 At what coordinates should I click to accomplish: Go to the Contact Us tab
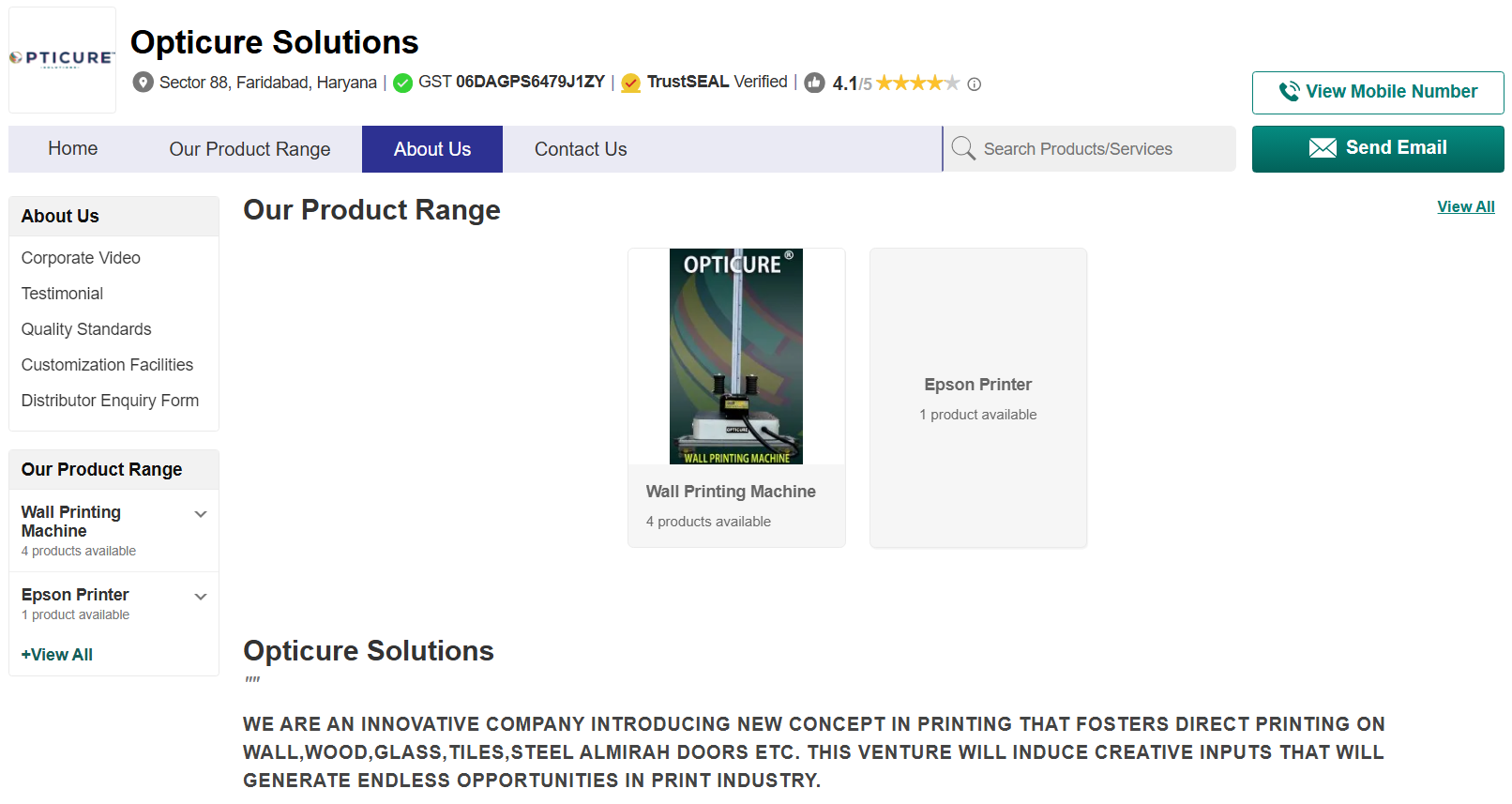click(x=581, y=149)
